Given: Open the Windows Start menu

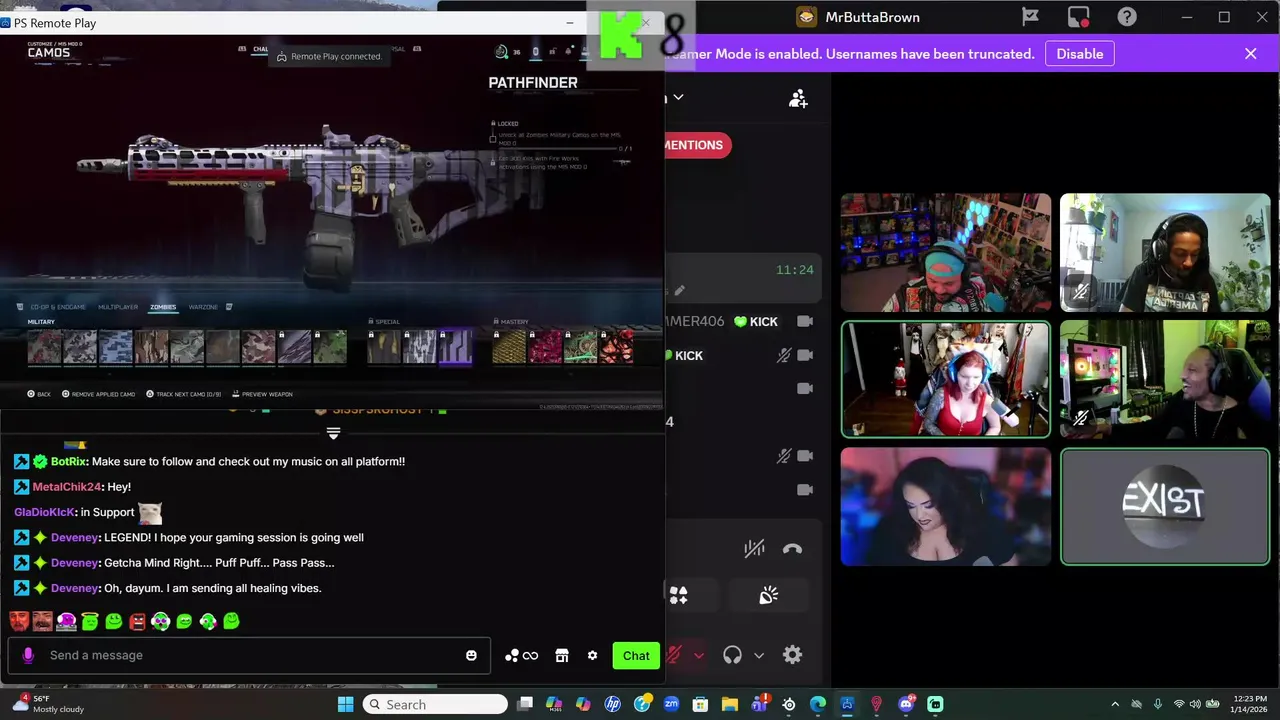Looking at the screenshot, I should point(345,704).
